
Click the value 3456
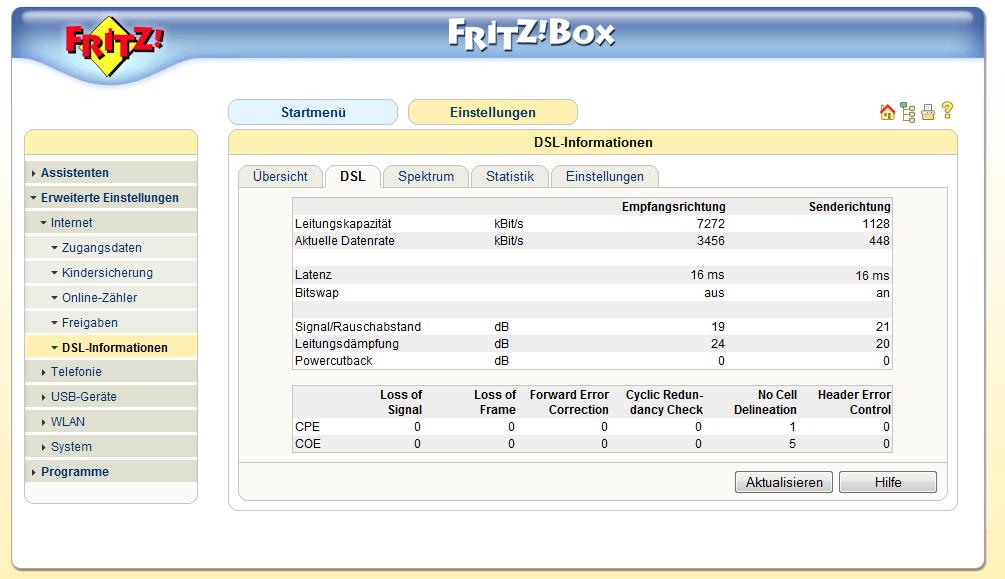(x=711, y=241)
